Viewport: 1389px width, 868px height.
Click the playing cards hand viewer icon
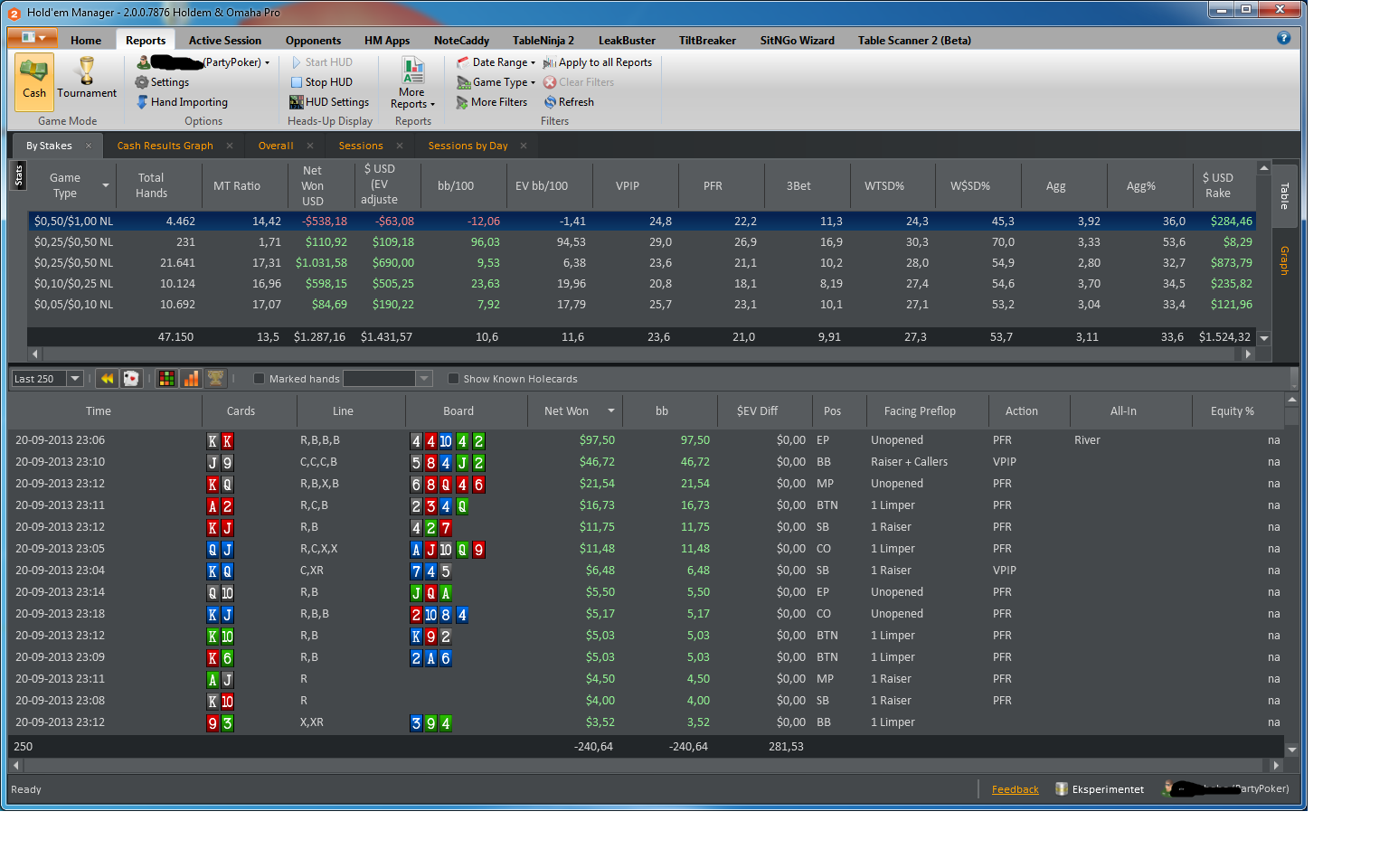pyautogui.click(x=131, y=379)
